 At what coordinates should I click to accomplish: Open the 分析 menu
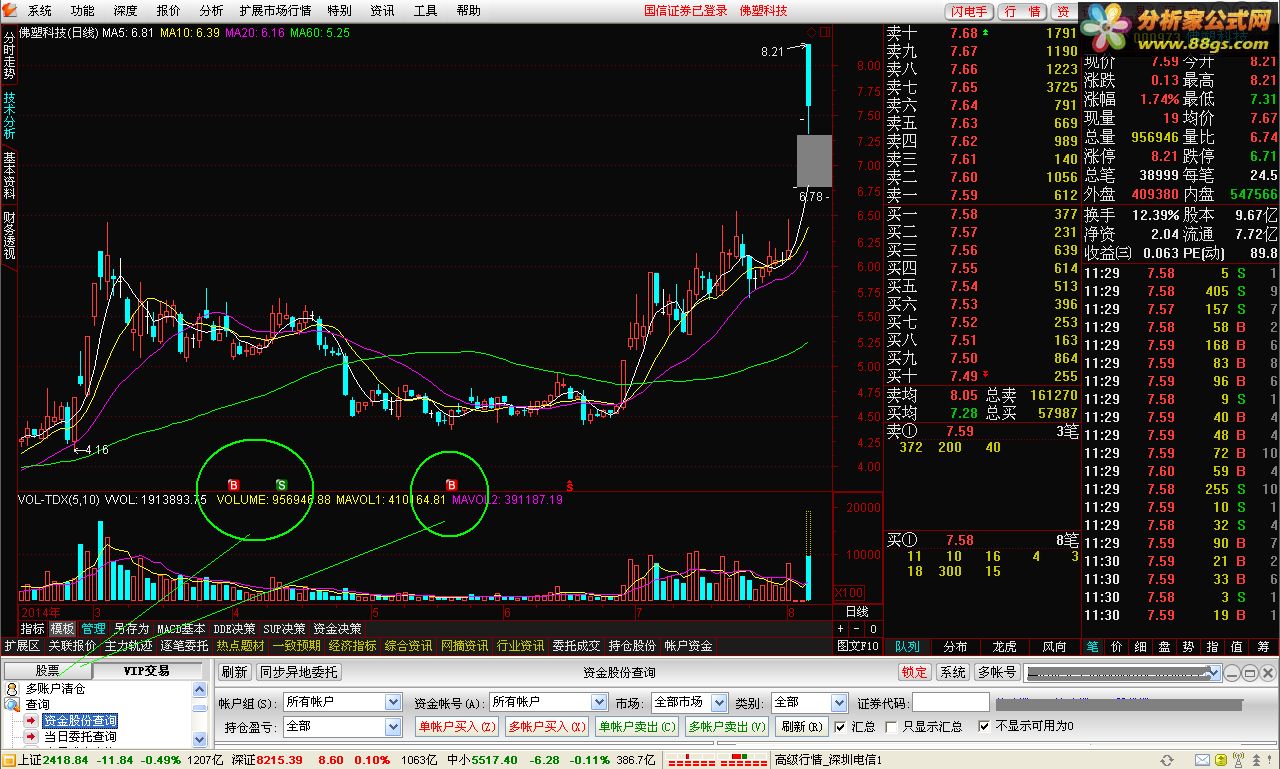point(211,11)
